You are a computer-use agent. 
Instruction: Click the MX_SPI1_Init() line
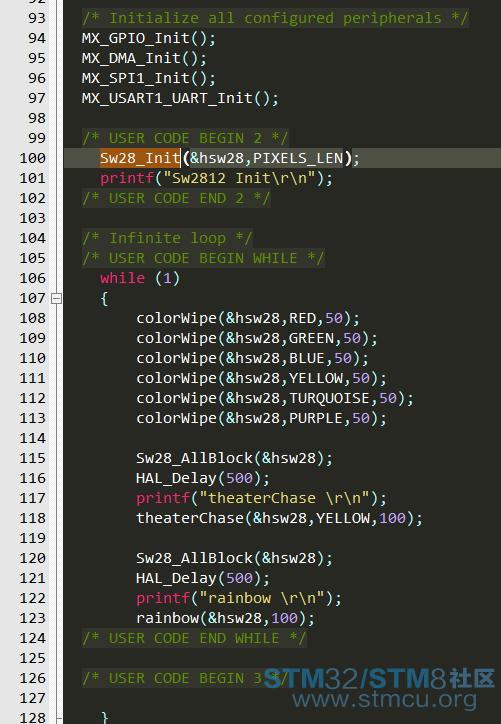click(x=149, y=78)
